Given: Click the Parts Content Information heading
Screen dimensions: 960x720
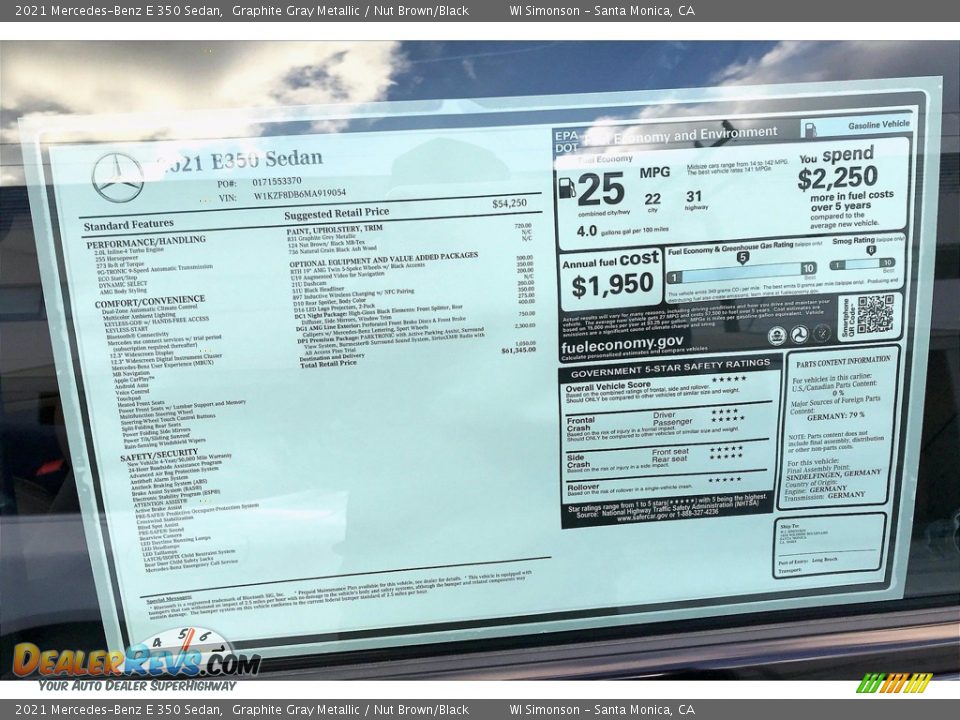Looking at the screenshot, I should click(x=843, y=360).
